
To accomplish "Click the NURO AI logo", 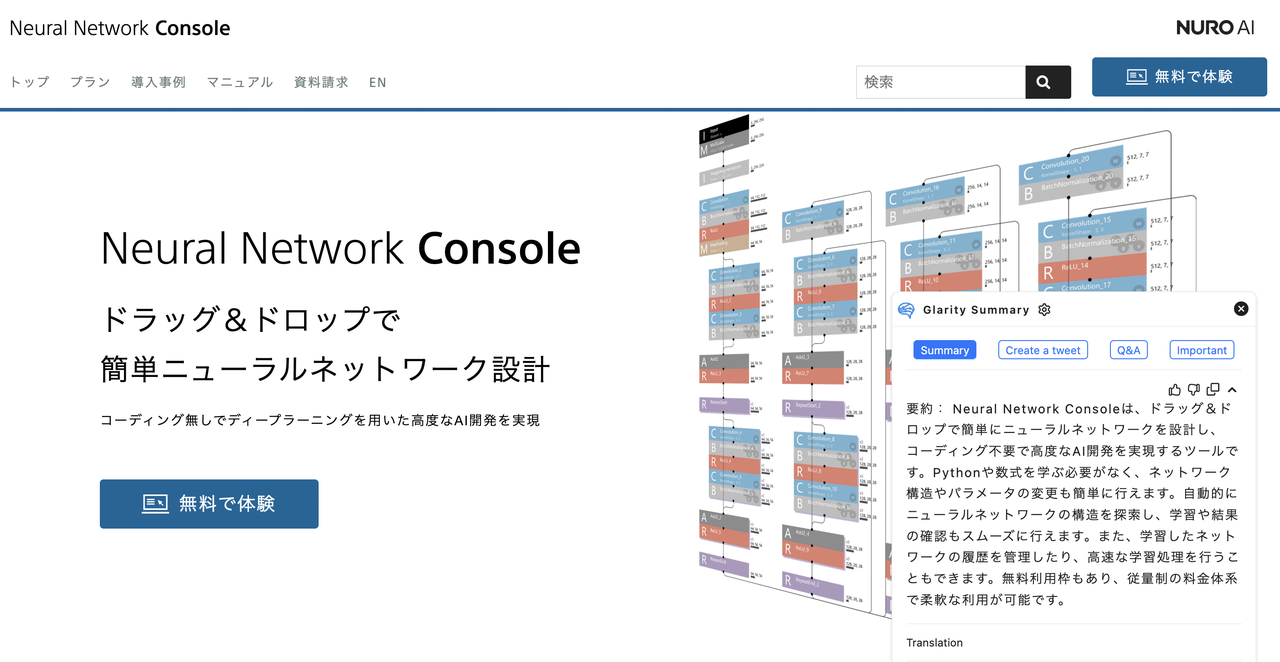I will [x=1214, y=28].
